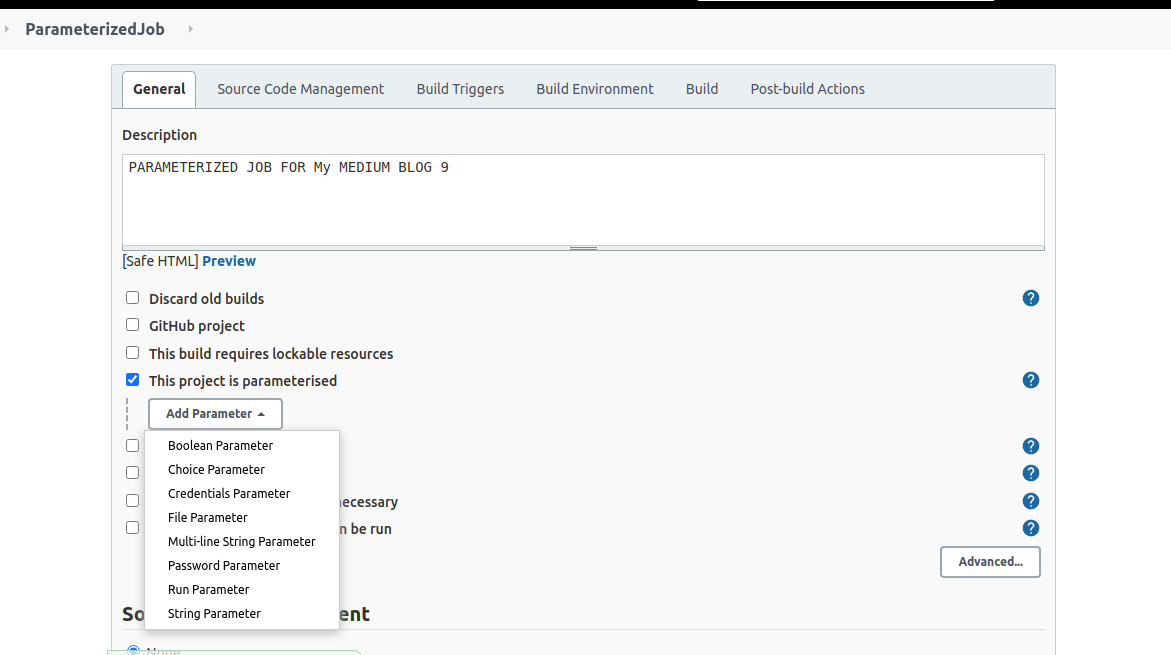Click the "Preview" link below the description
This screenshot has width=1171, height=655.
(x=229, y=260)
